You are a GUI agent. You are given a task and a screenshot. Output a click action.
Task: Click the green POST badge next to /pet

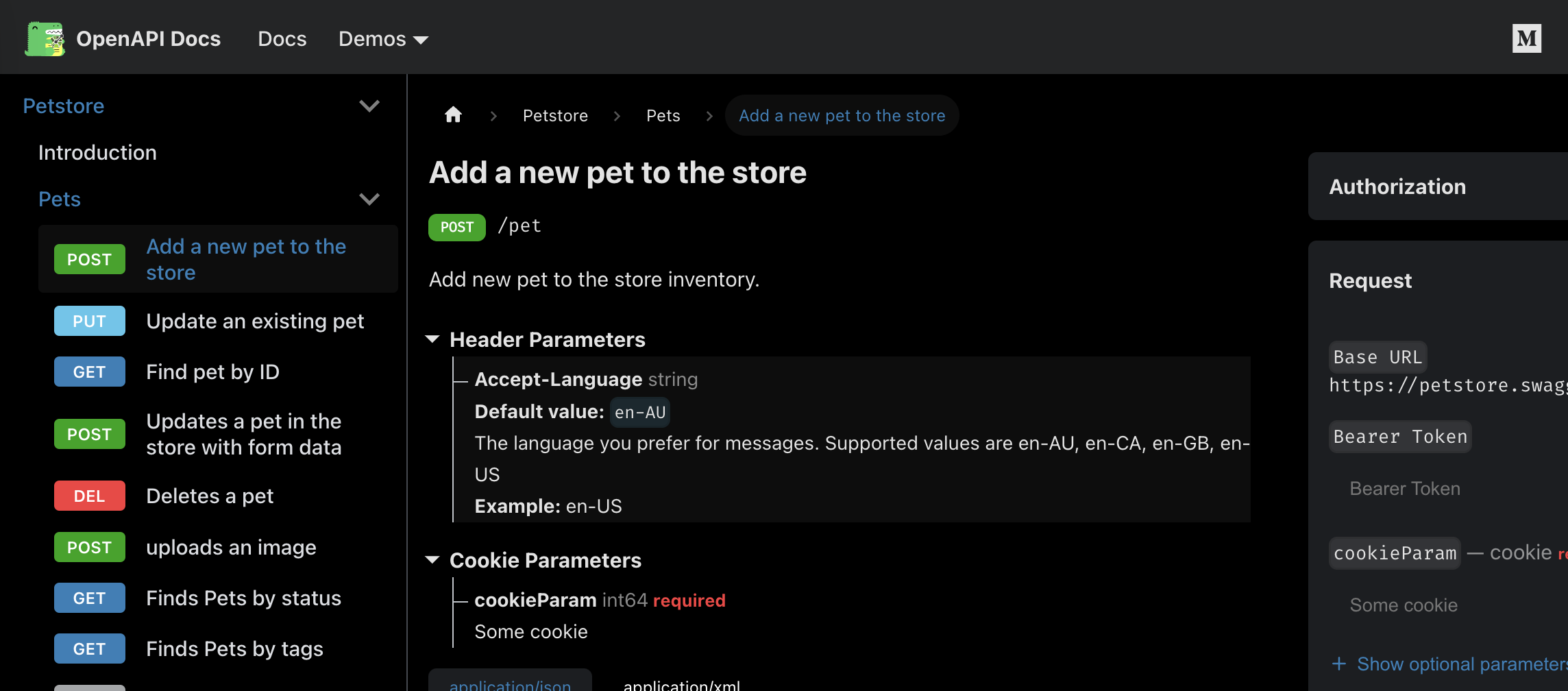pos(456,227)
